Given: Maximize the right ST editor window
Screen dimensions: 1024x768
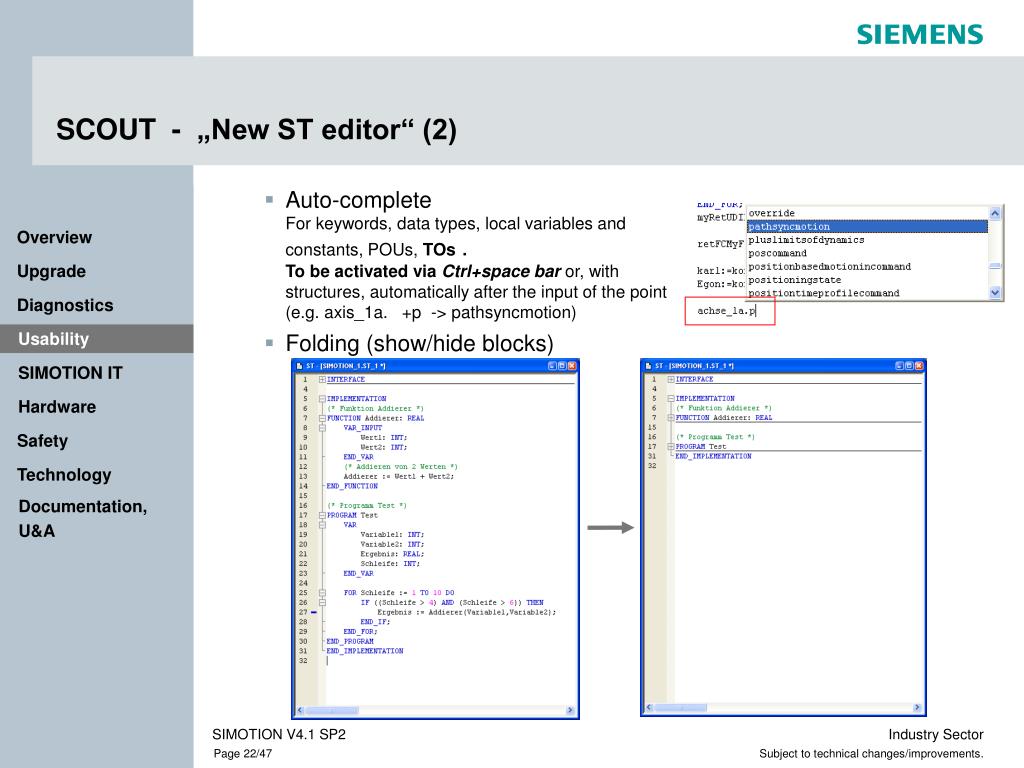Looking at the screenshot, I should pyautogui.click(x=909, y=366).
